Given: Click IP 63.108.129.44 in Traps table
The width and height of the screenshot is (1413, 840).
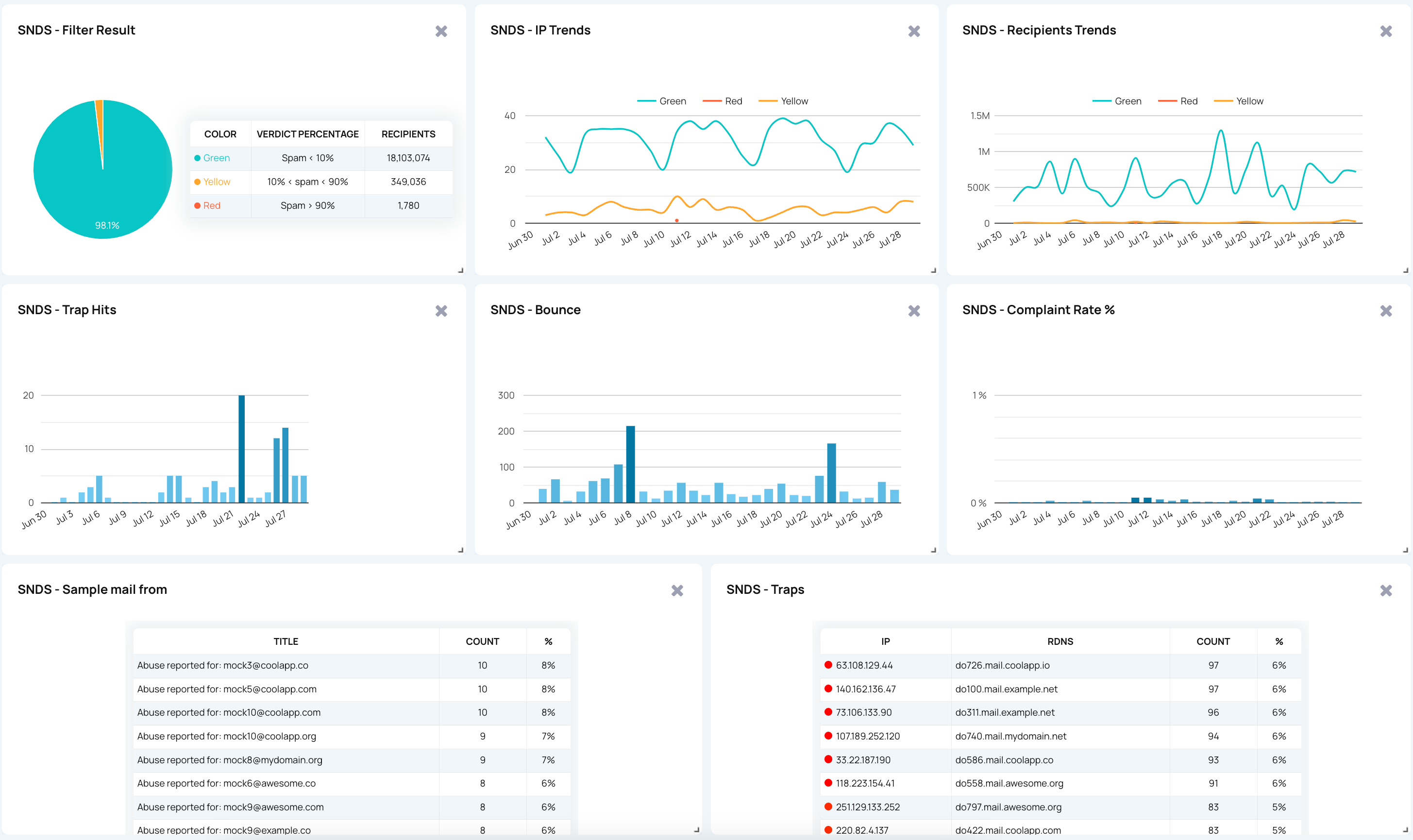Looking at the screenshot, I should (864, 665).
